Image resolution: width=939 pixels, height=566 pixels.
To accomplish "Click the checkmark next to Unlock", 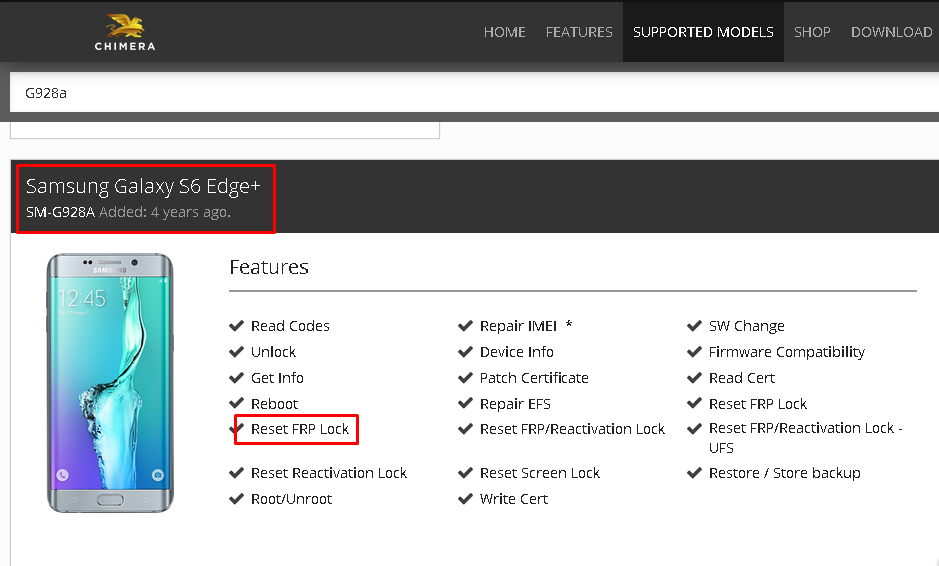I will point(237,351).
